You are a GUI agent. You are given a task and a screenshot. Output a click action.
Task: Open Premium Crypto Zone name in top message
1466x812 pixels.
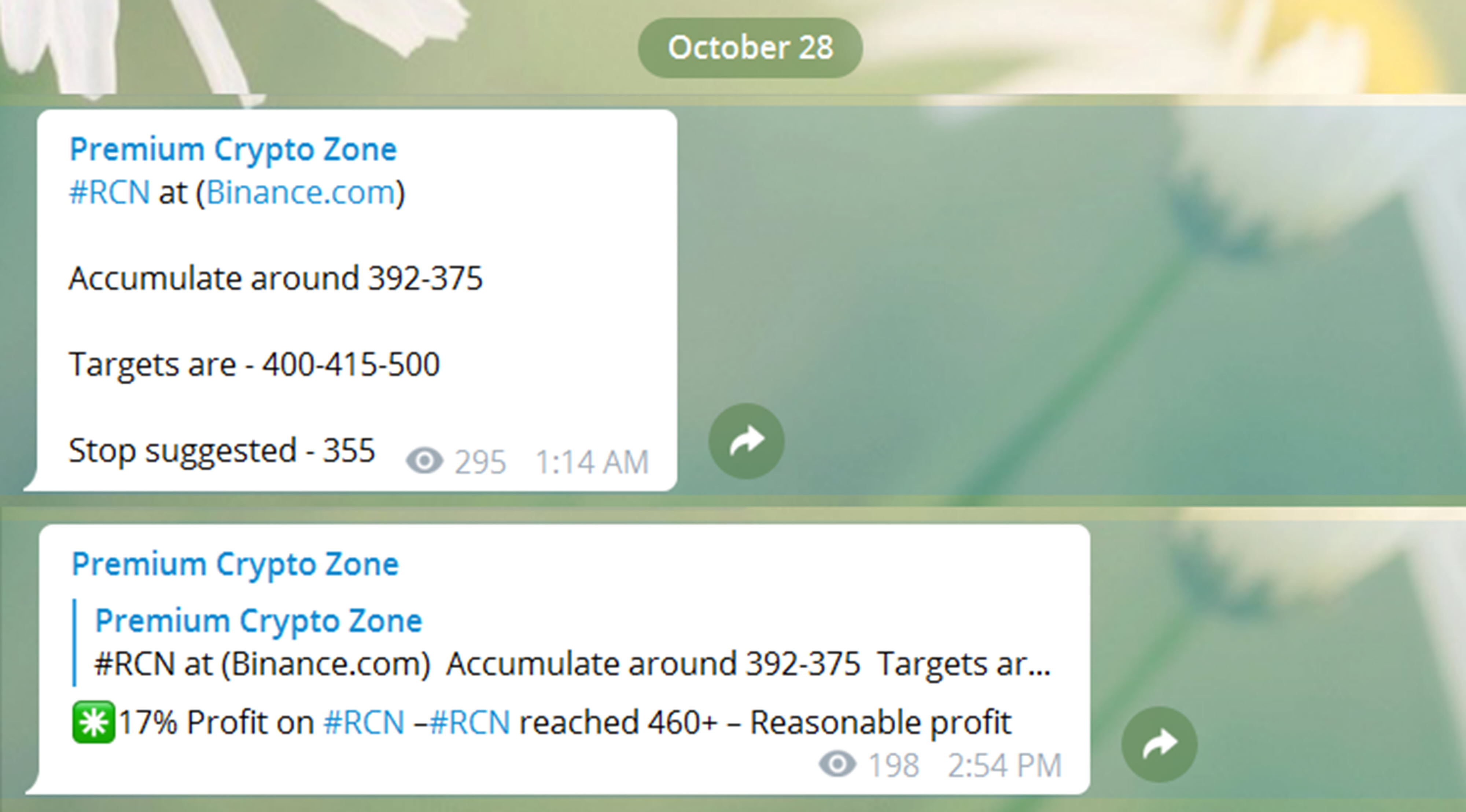[233, 150]
